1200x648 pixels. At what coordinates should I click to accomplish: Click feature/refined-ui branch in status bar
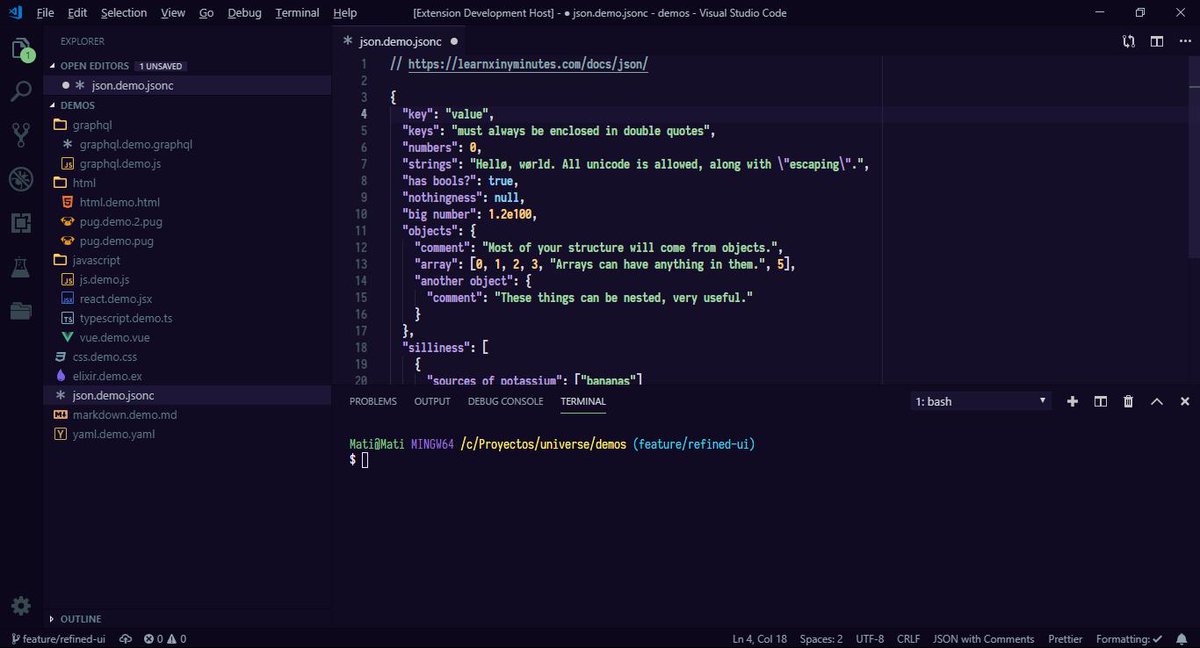(x=59, y=638)
